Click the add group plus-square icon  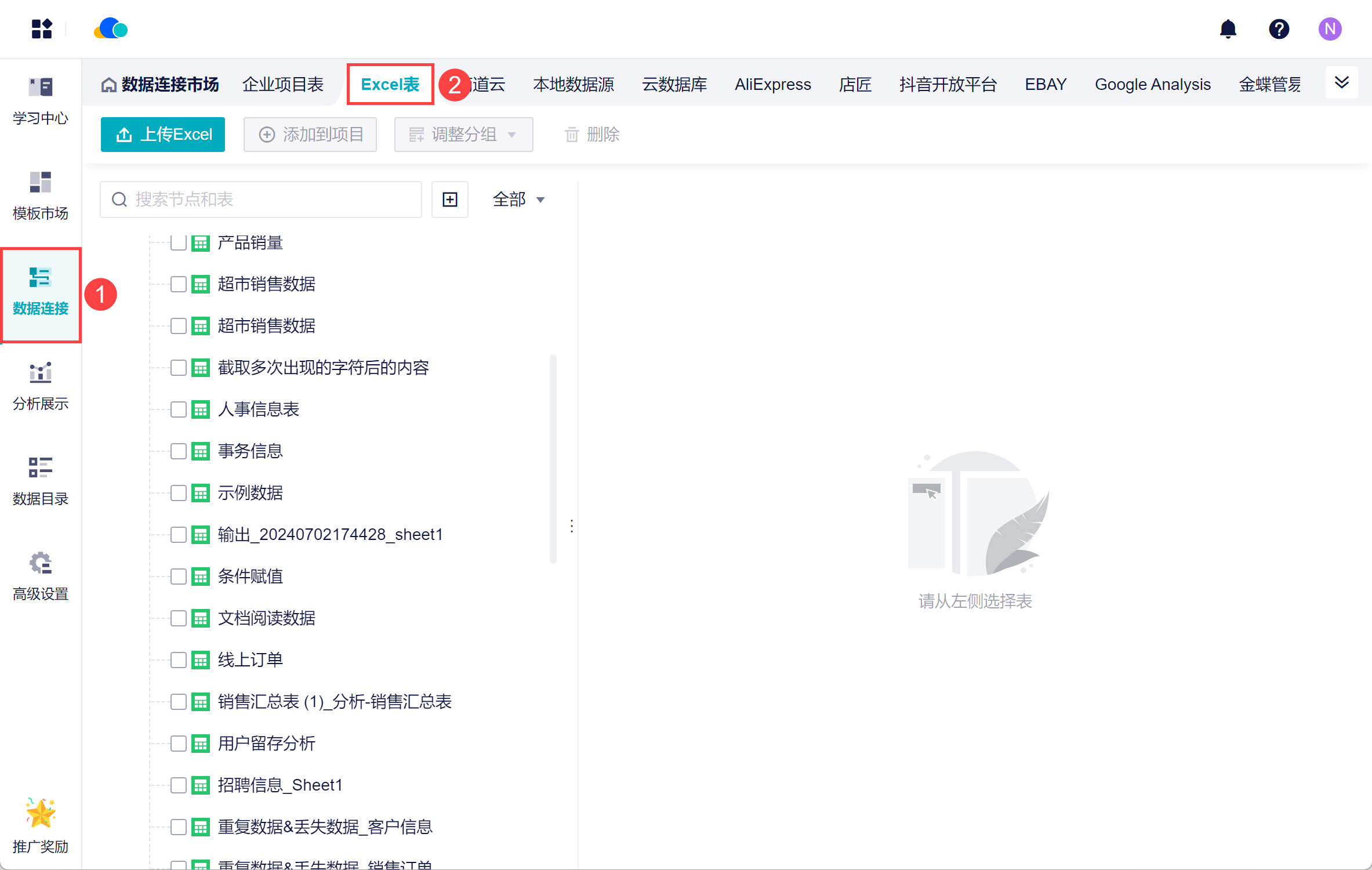point(450,200)
